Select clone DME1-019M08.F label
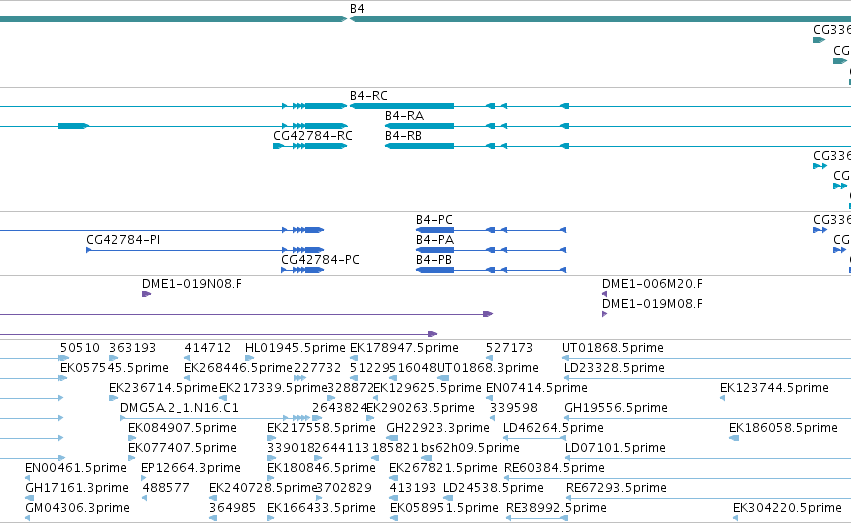851x523 pixels. (652, 304)
